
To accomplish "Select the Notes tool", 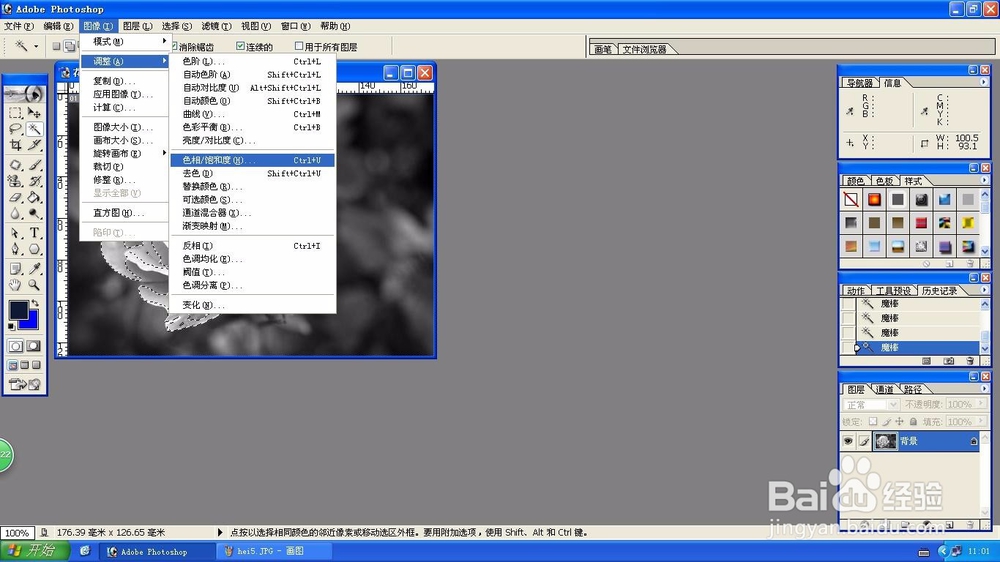I will coord(15,269).
